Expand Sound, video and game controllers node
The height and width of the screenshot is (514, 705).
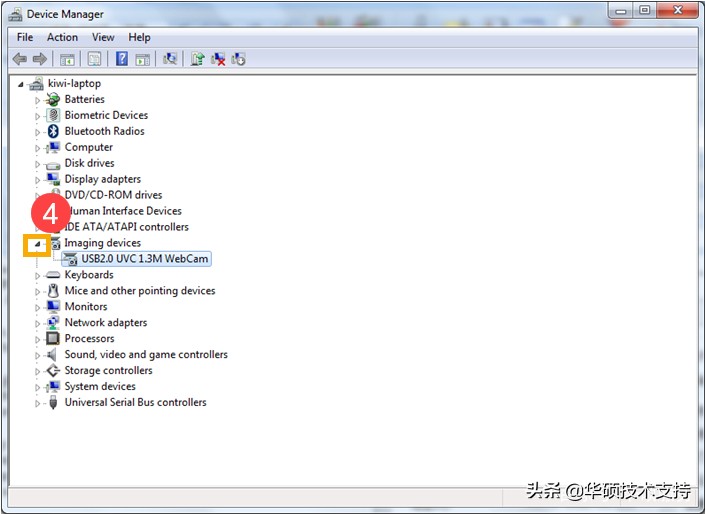pos(38,355)
